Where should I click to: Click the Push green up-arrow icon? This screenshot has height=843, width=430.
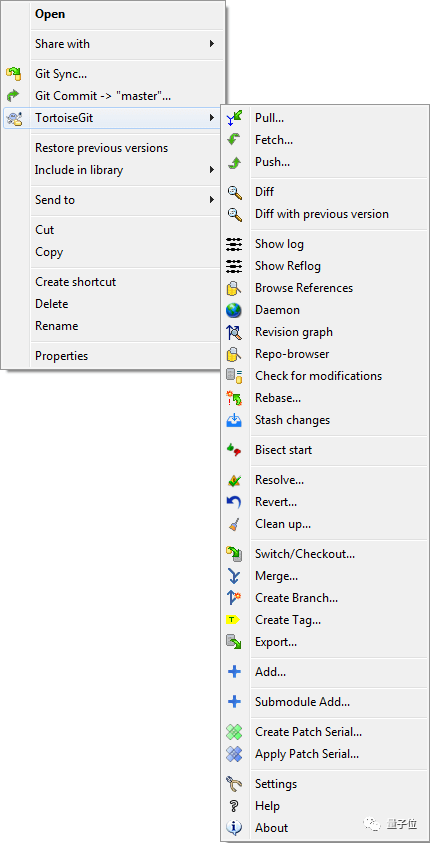(234, 162)
